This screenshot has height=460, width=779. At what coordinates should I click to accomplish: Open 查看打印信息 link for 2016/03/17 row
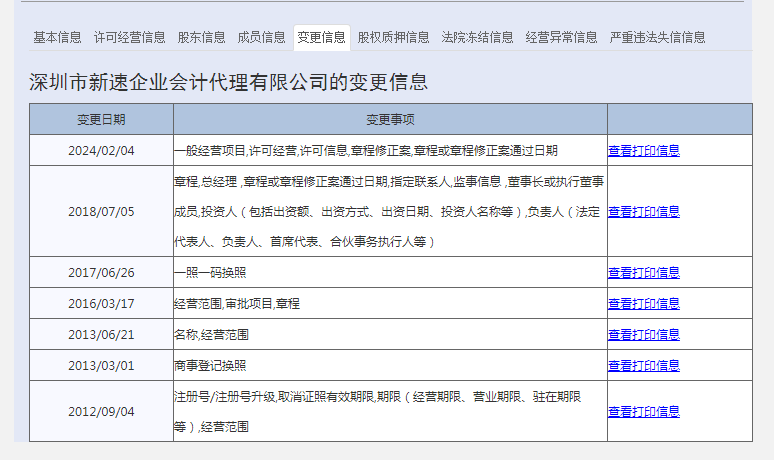(644, 304)
